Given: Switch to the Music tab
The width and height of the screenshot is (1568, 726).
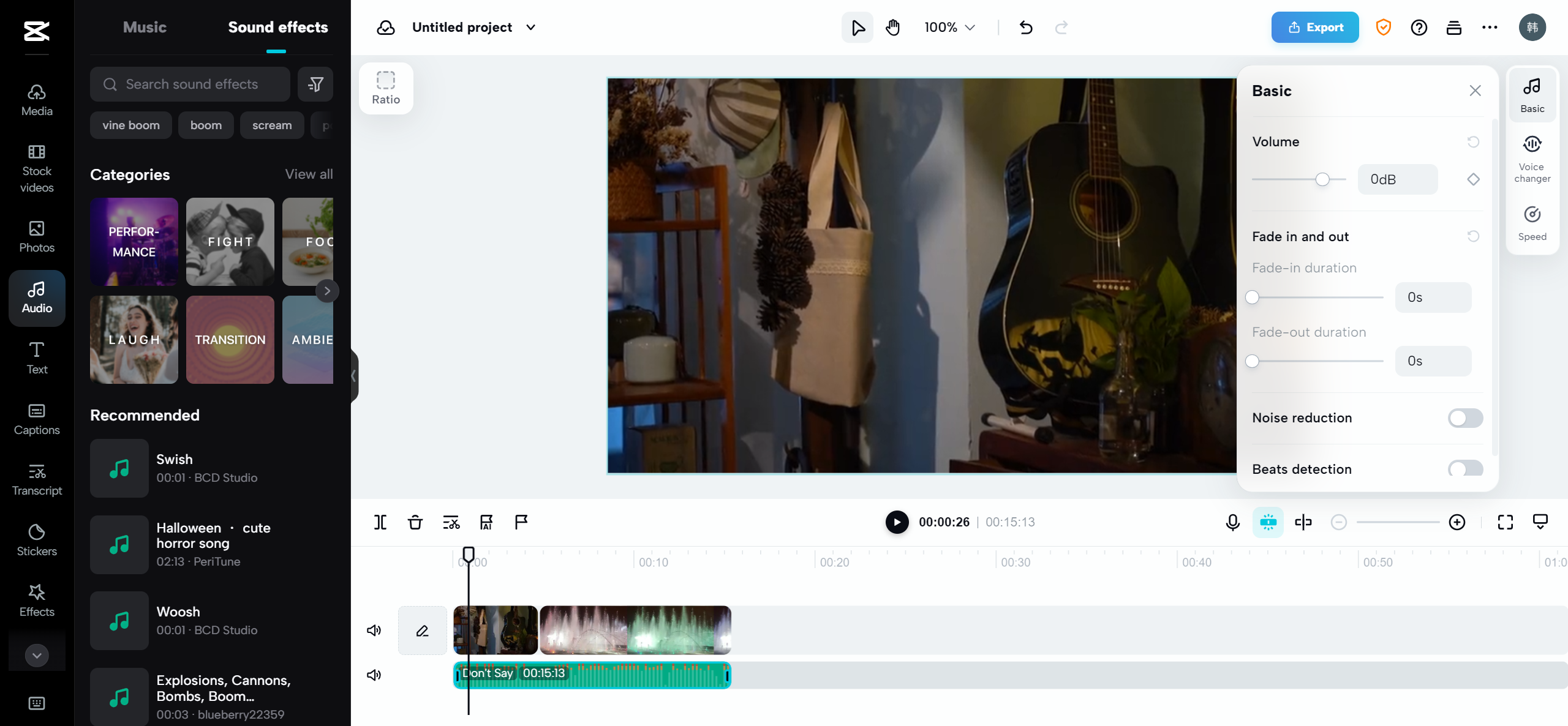Looking at the screenshot, I should click(x=145, y=27).
